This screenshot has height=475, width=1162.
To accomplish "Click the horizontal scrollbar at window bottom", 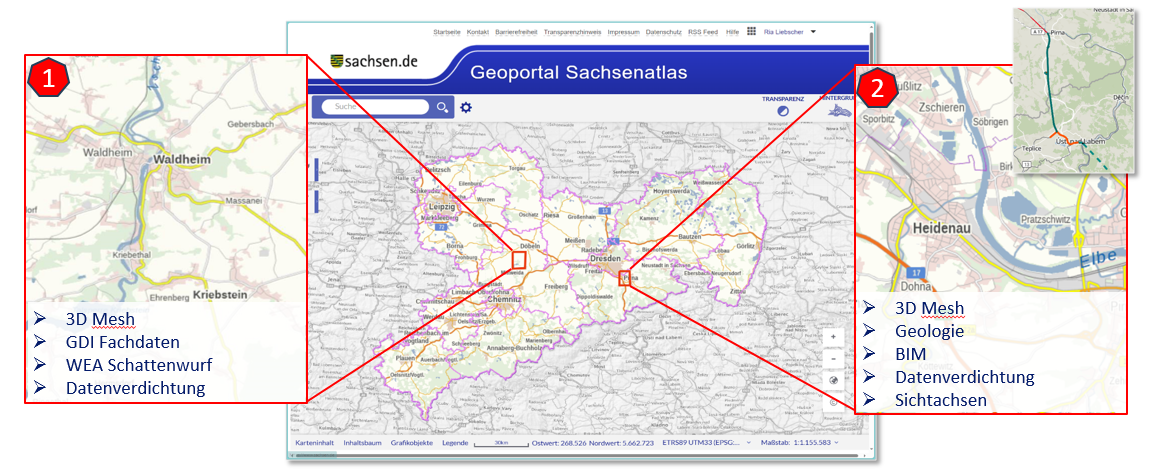I will click(x=578, y=454).
